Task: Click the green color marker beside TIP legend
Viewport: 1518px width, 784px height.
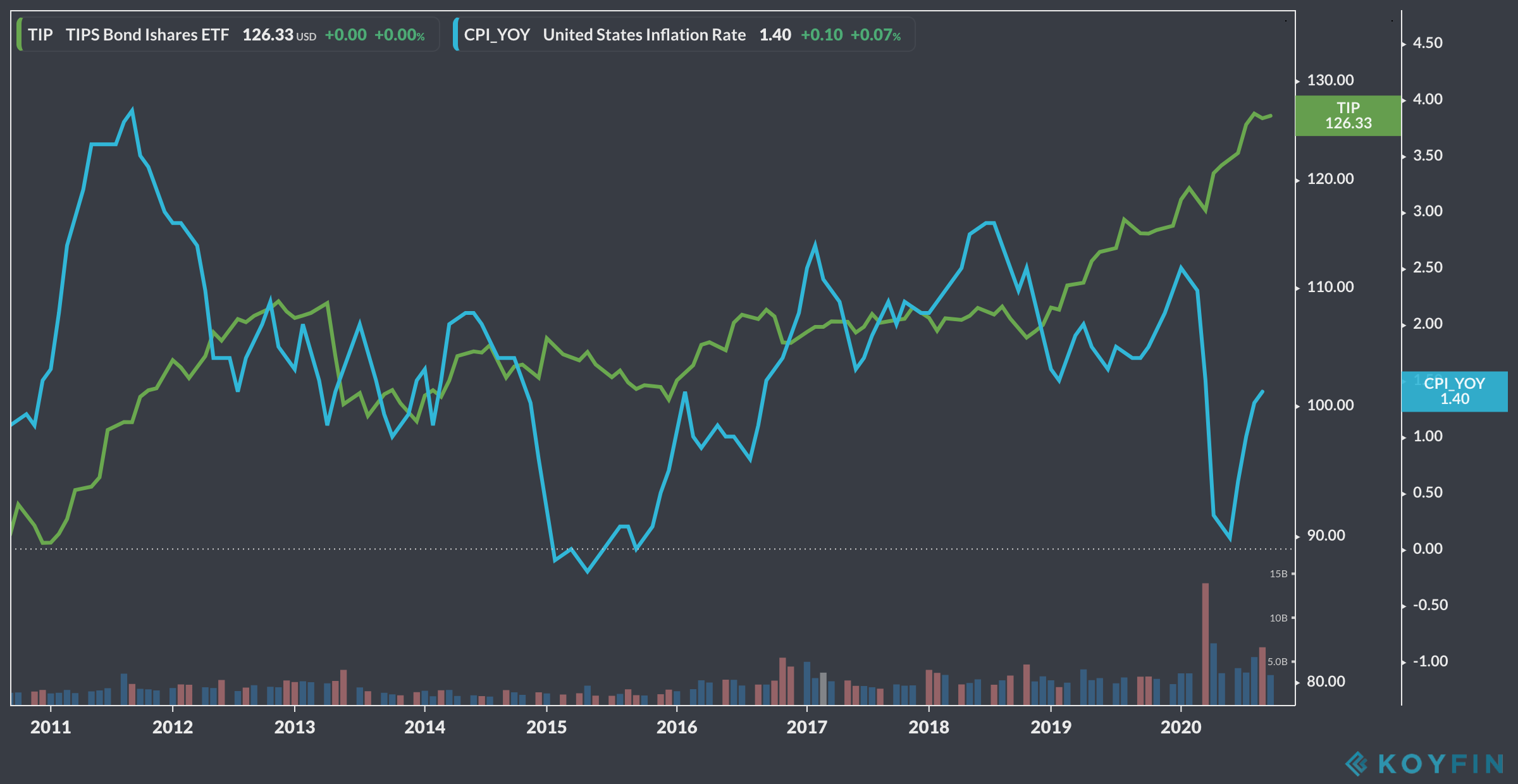Action: pos(20,35)
